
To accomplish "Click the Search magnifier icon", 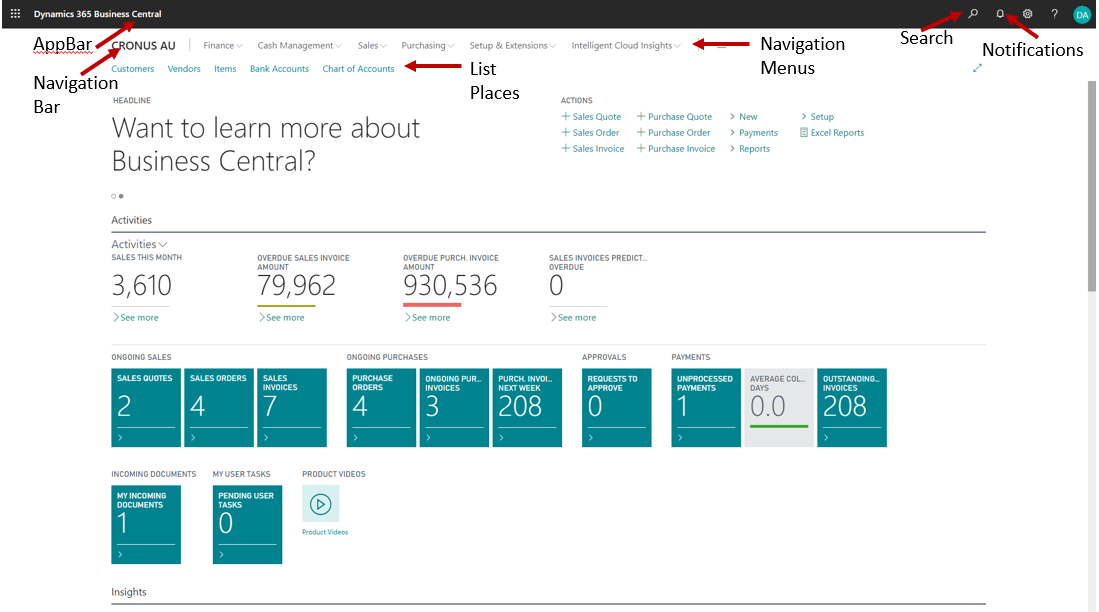I will point(973,14).
